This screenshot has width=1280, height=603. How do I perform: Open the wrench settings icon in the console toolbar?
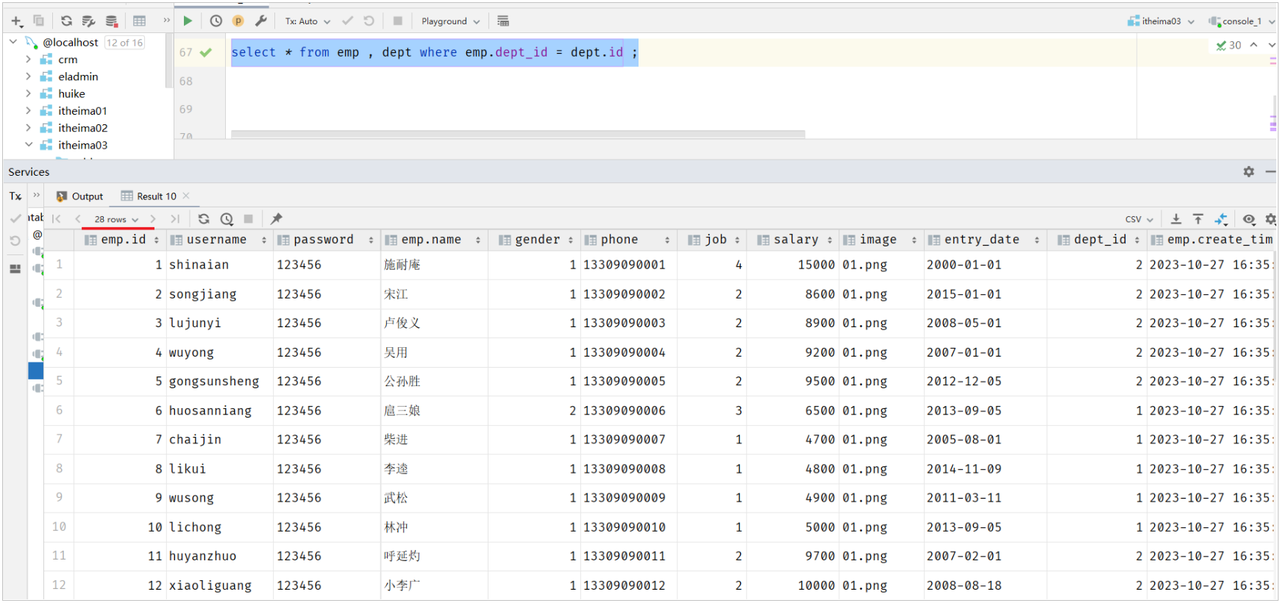click(x=261, y=21)
